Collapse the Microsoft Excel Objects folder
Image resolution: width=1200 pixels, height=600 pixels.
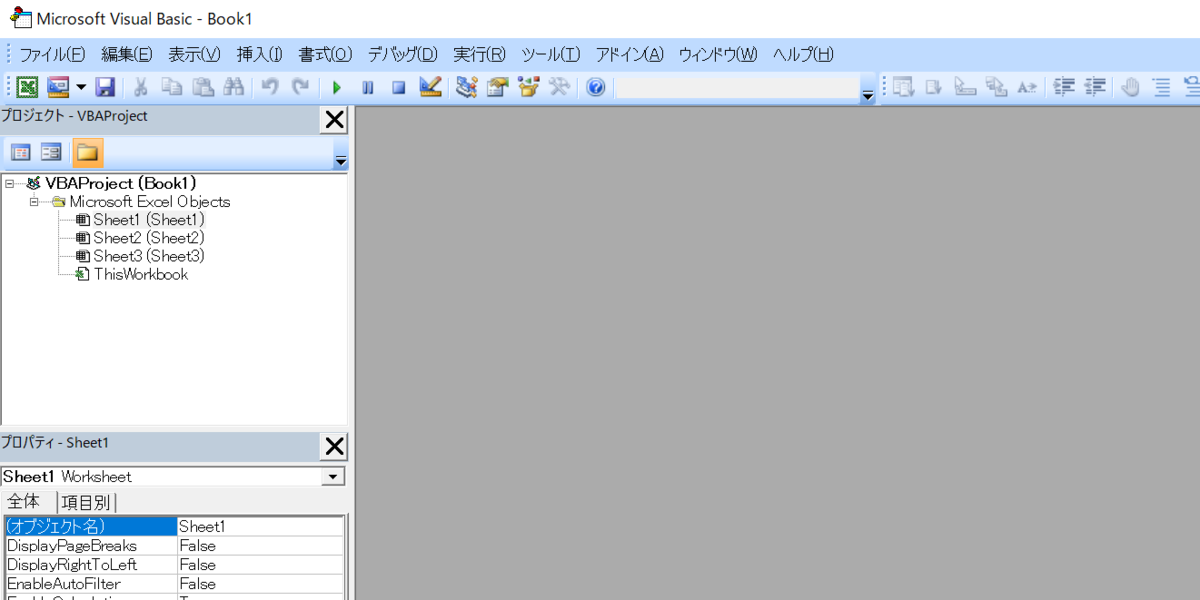(x=35, y=201)
